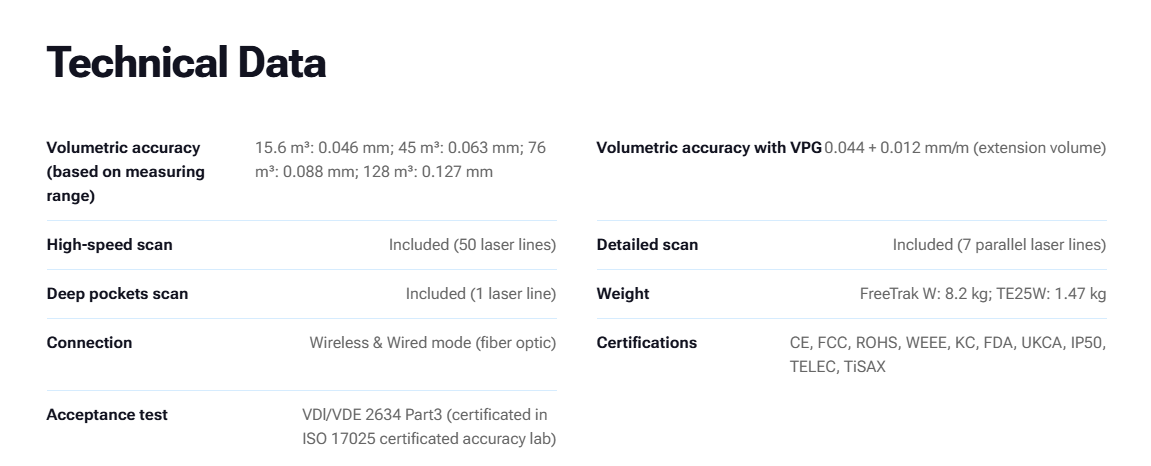Select the Volumetric accuracy with VPG label
Viewport: 1151px width, 466px height.
pyautogui.click(x=709, y=148)
